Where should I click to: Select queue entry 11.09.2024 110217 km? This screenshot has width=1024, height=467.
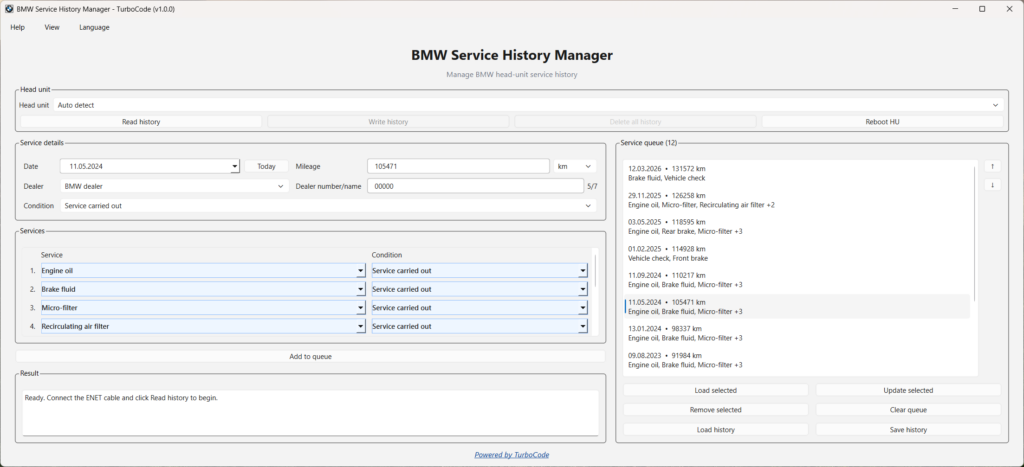pos(796,280)
